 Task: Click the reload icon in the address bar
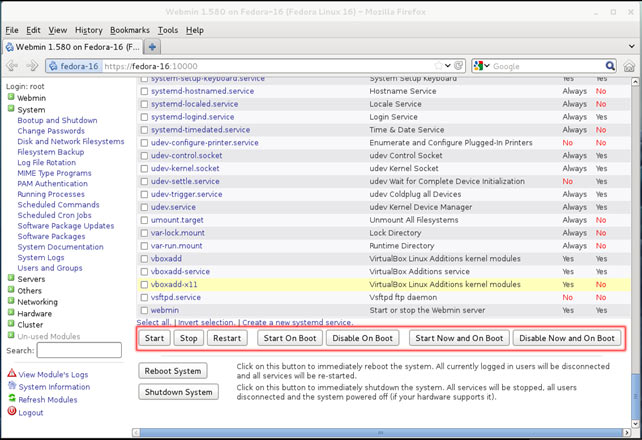[x=459, y=65]
